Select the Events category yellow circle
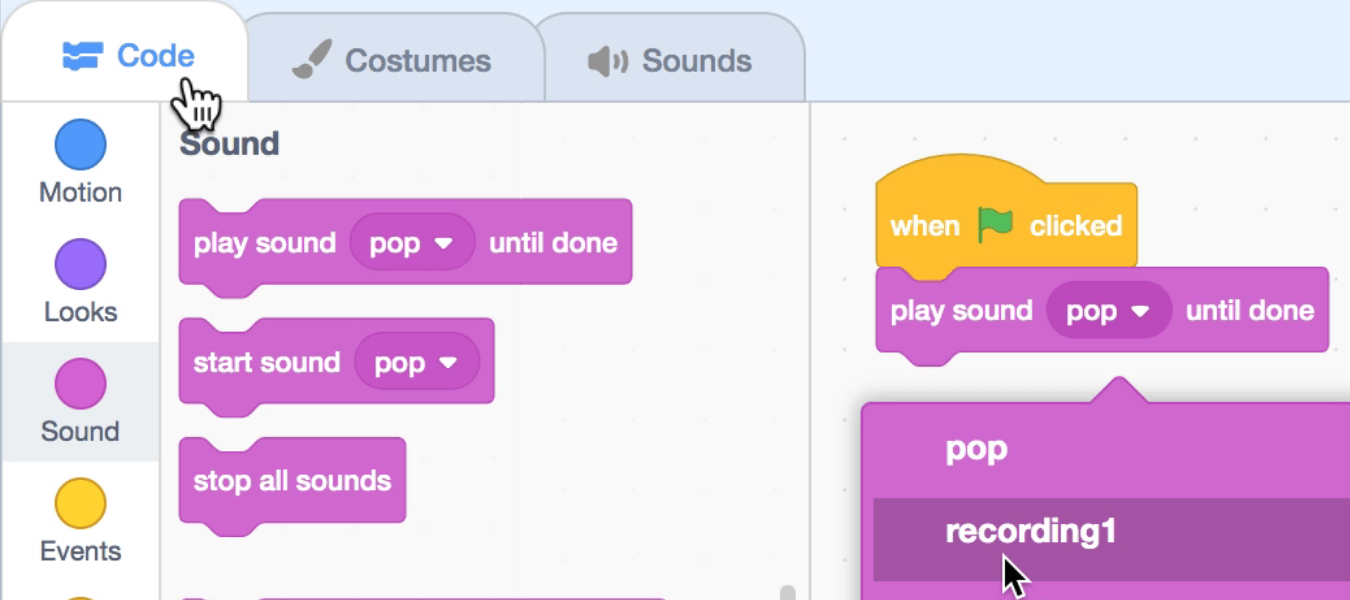This screenshot has height=600, width=1350. (80, 504)
